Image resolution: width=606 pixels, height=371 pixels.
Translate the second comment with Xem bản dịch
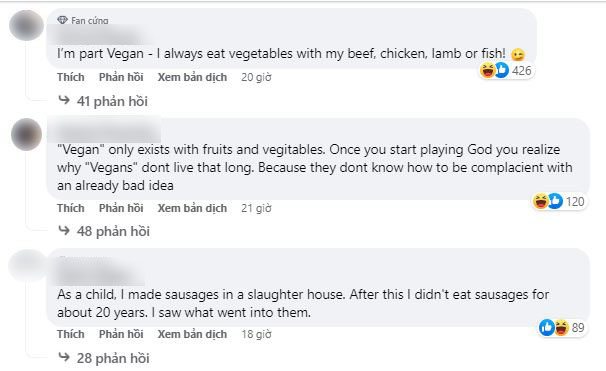coord(192,208)
